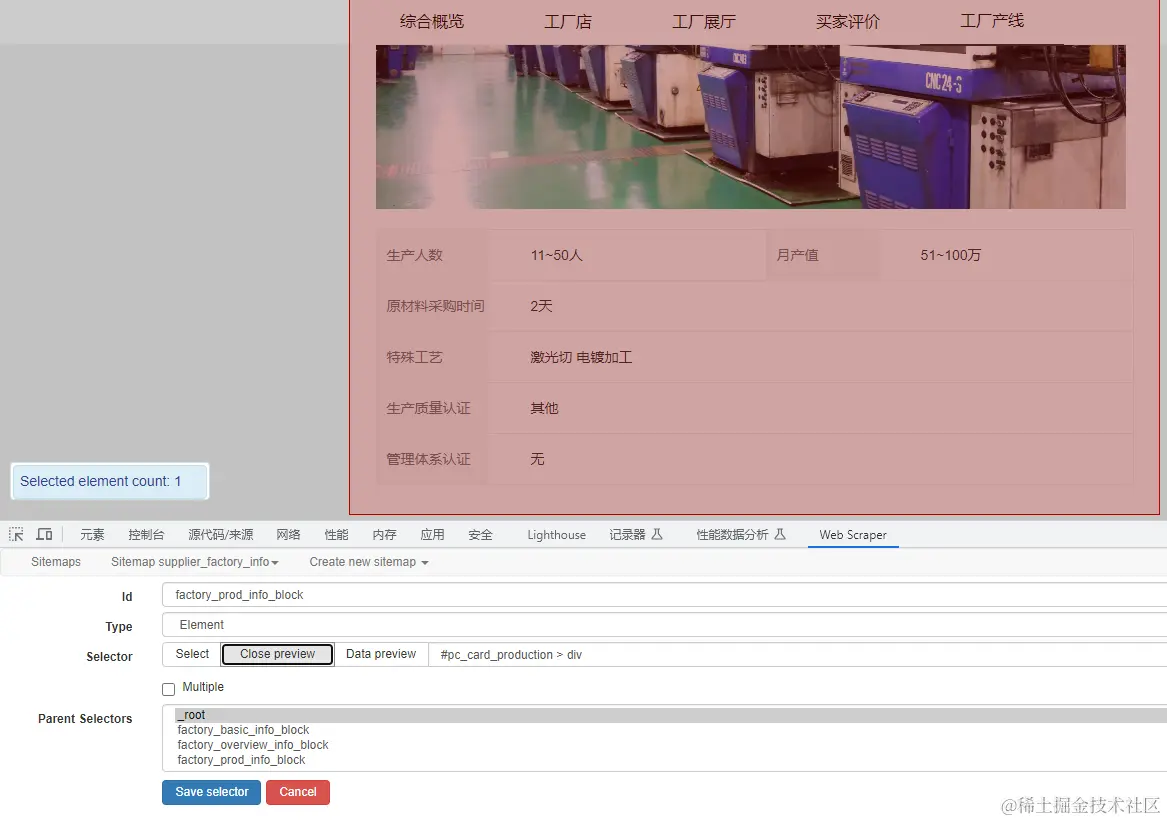1167x822 pixels.
Task: Switch to the Lighthouse tab
Action: 556,534
